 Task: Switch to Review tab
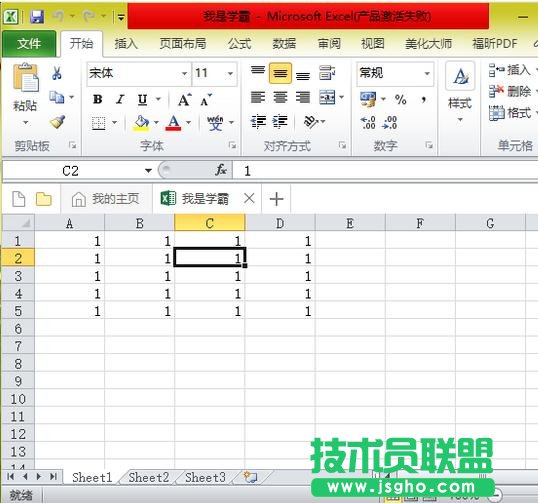click(x=329, y=44)
